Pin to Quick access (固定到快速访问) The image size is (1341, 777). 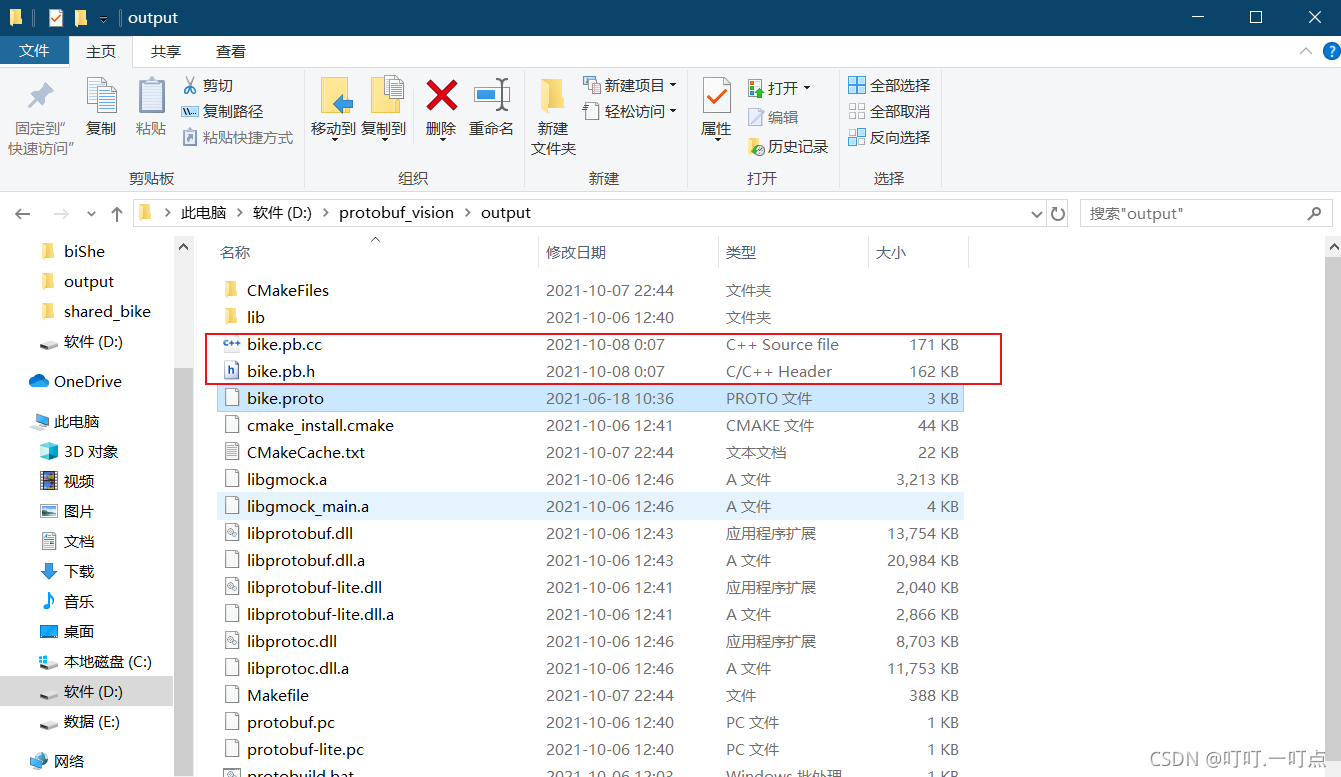(x=40, y=116)
